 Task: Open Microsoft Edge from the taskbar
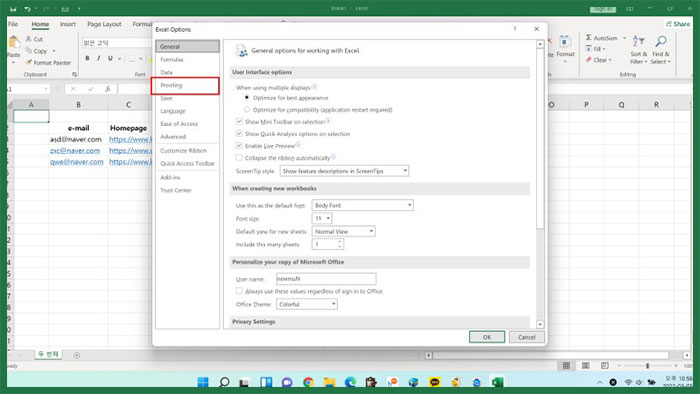click(x=350, y=382)
